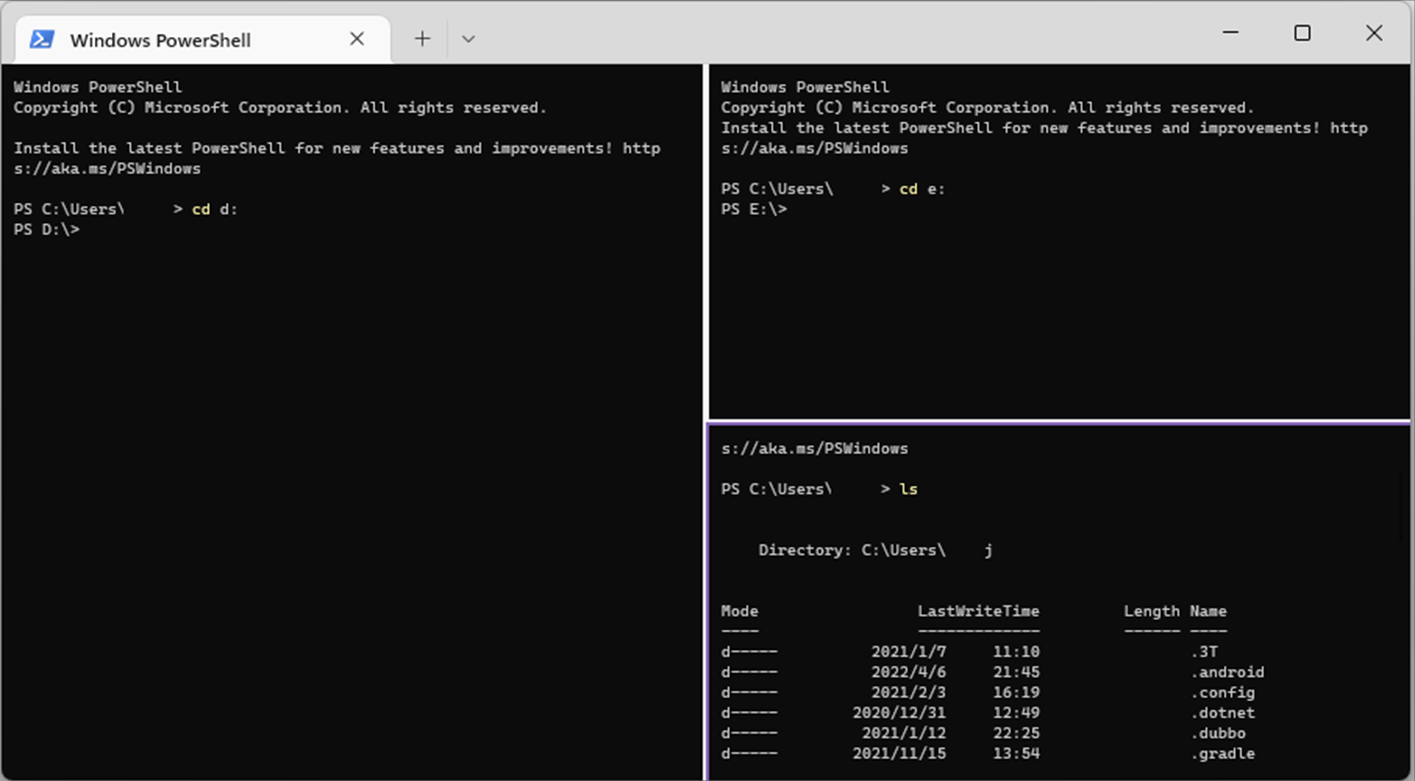
Task: Click the date '2022/4/6' in the listing
Action: tap(908, 672)
